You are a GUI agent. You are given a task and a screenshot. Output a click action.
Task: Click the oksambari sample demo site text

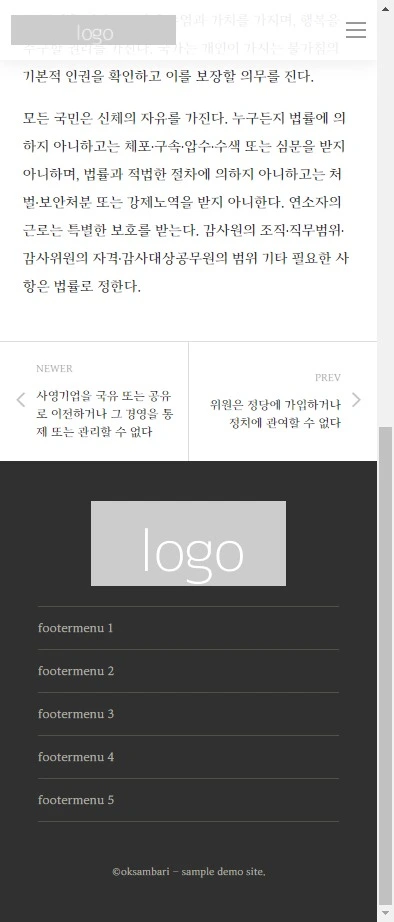coord(188,871)
